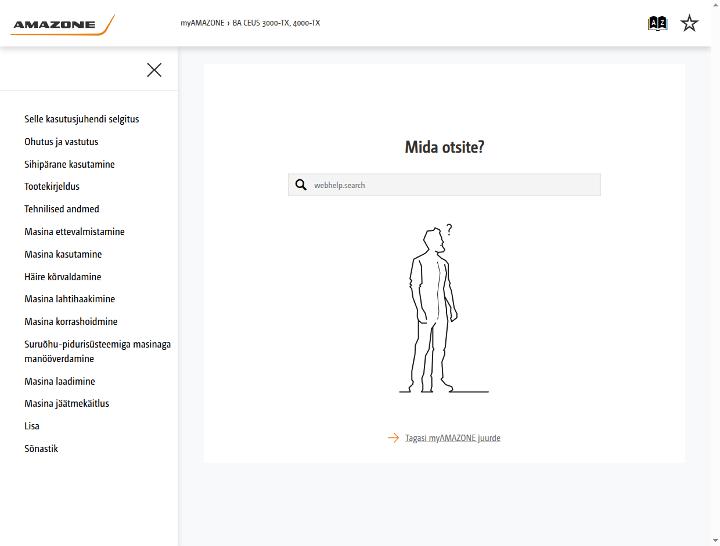Select Masina korrashoidmine entry
Viewport: 720px width, 546px height.
click(71, 321)
